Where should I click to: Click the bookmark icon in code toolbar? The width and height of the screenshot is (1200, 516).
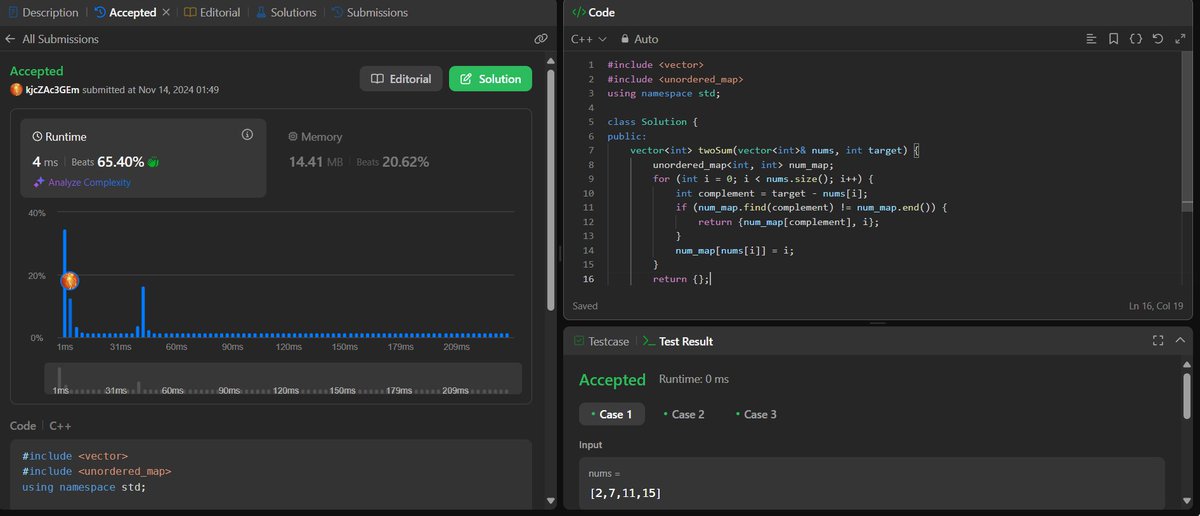[x=1113, y=39]
